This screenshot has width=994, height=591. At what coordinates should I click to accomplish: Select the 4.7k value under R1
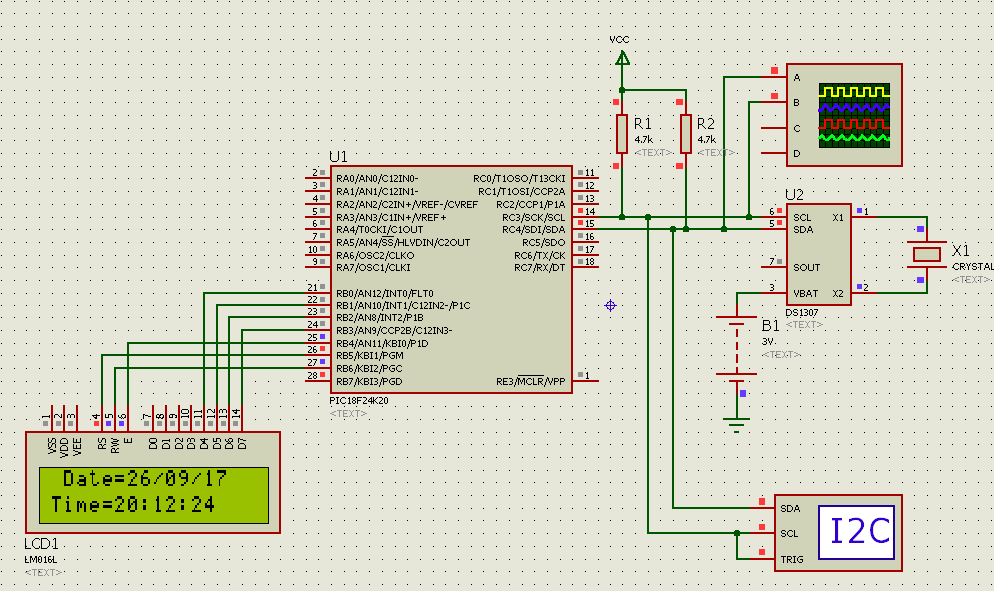click(643, 140)
